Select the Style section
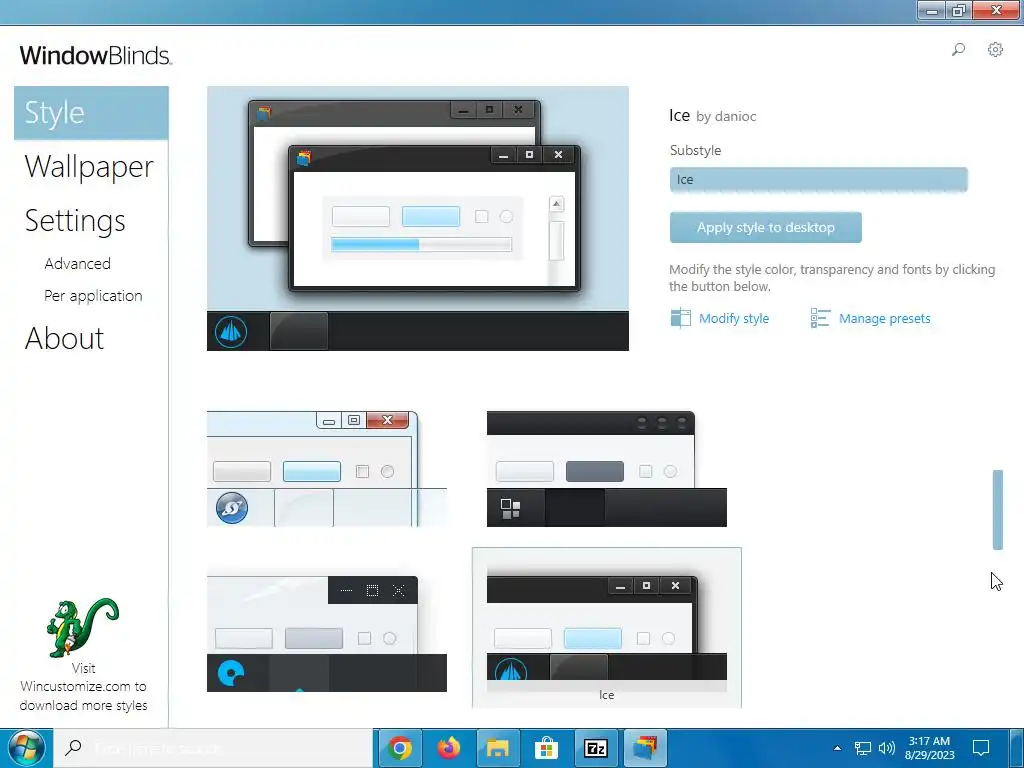Screen dimensions: 1024x768 click(91, 112)
